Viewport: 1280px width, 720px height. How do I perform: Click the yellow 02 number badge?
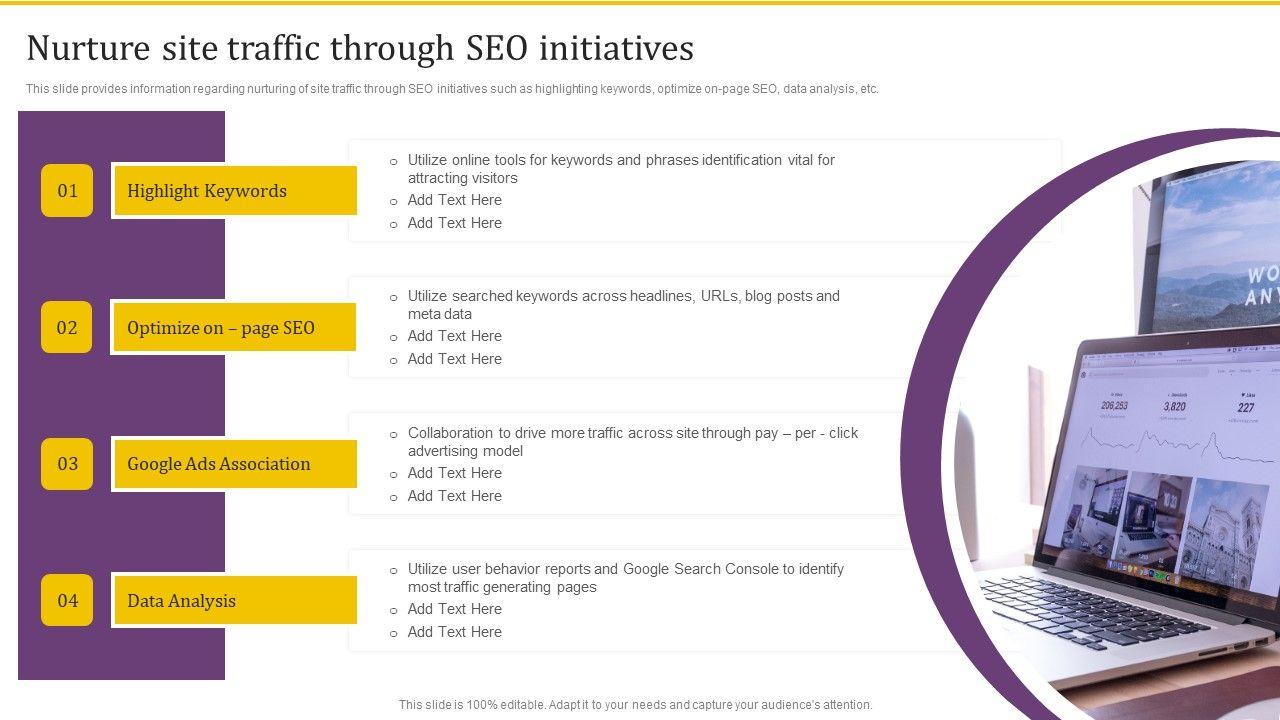(x=67, y=327)
